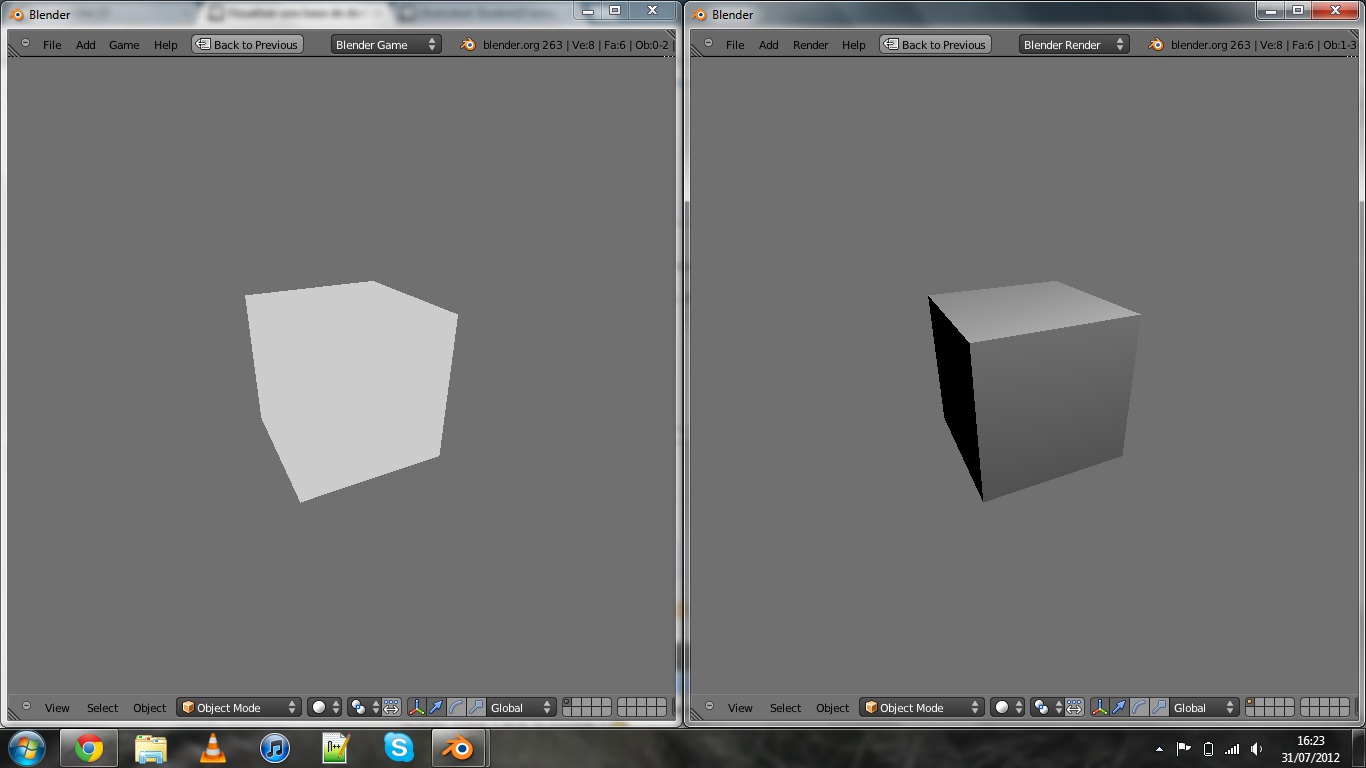1366x768 pixels.
Task: Toggle proportional editing influence icon
Action: pyautogui.click(x=390, y=707)
